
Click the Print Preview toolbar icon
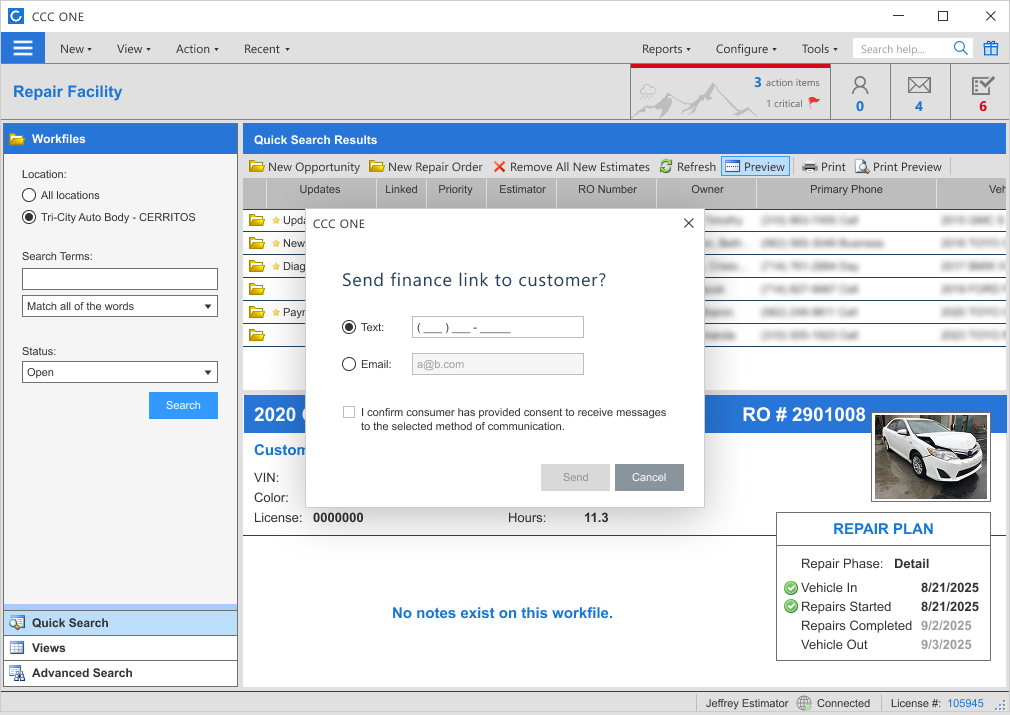click(x=862, y=167)
